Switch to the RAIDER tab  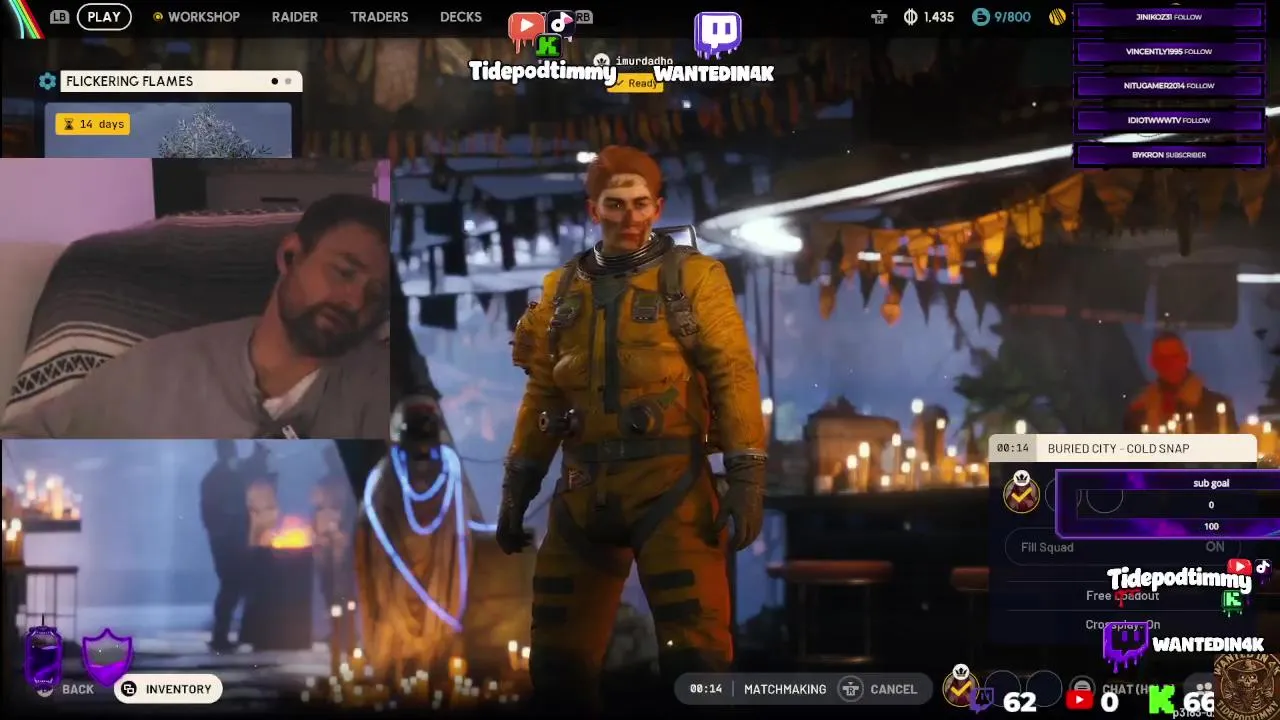295,17
